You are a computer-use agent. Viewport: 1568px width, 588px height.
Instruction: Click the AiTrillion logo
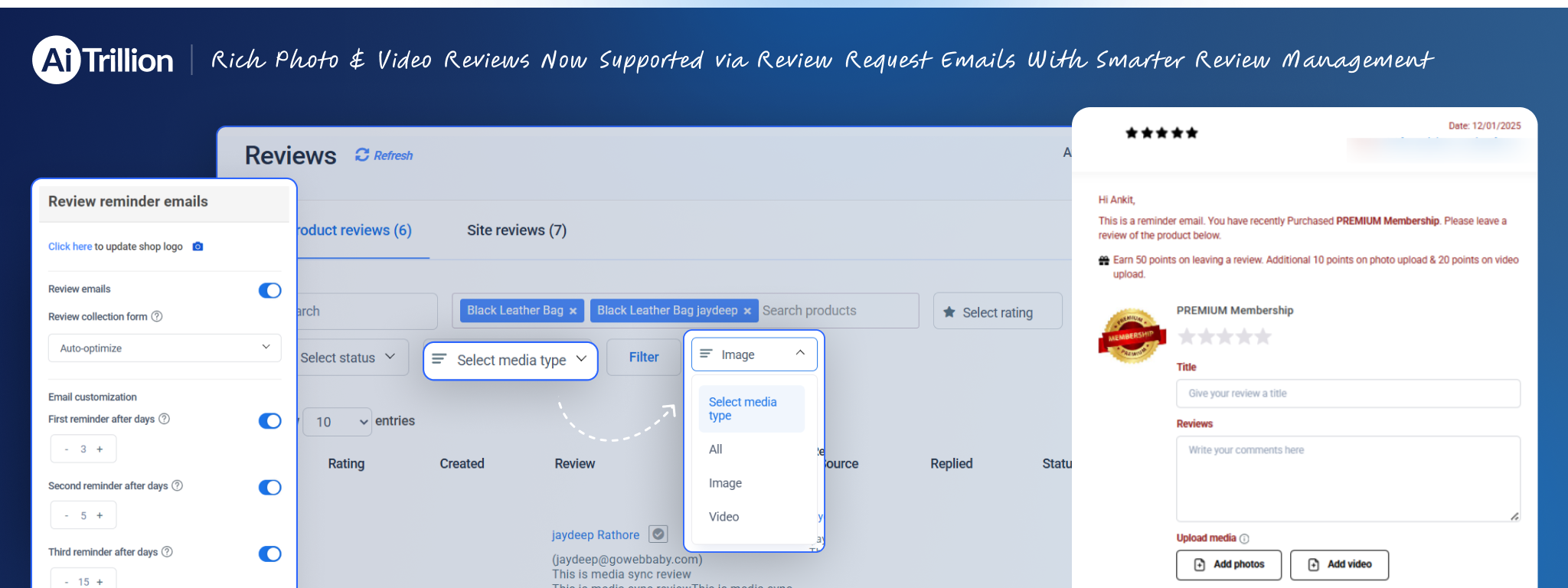pyautogui.click(x=103, y=60)
